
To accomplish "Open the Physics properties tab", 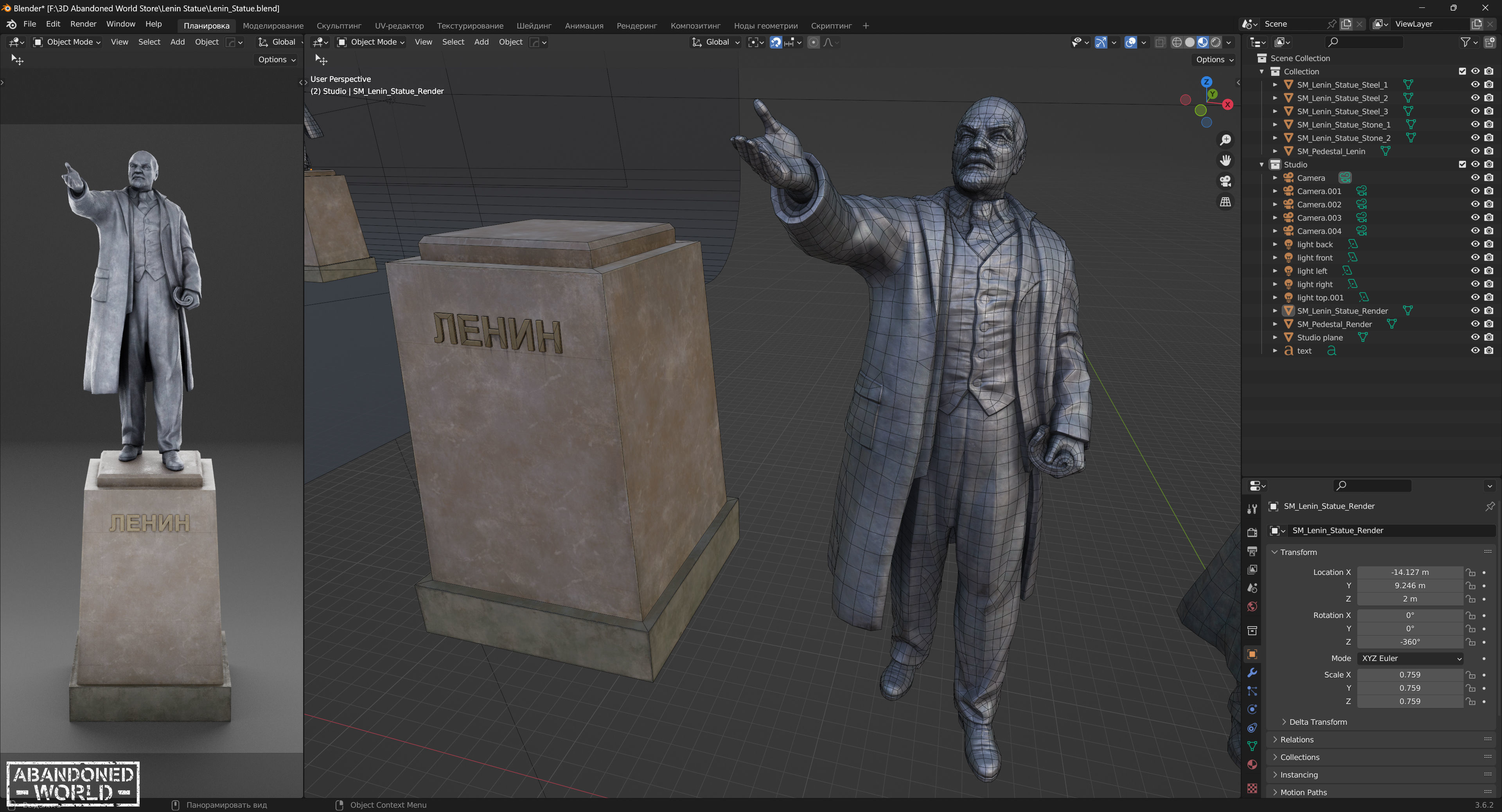I will point(1252,710).
